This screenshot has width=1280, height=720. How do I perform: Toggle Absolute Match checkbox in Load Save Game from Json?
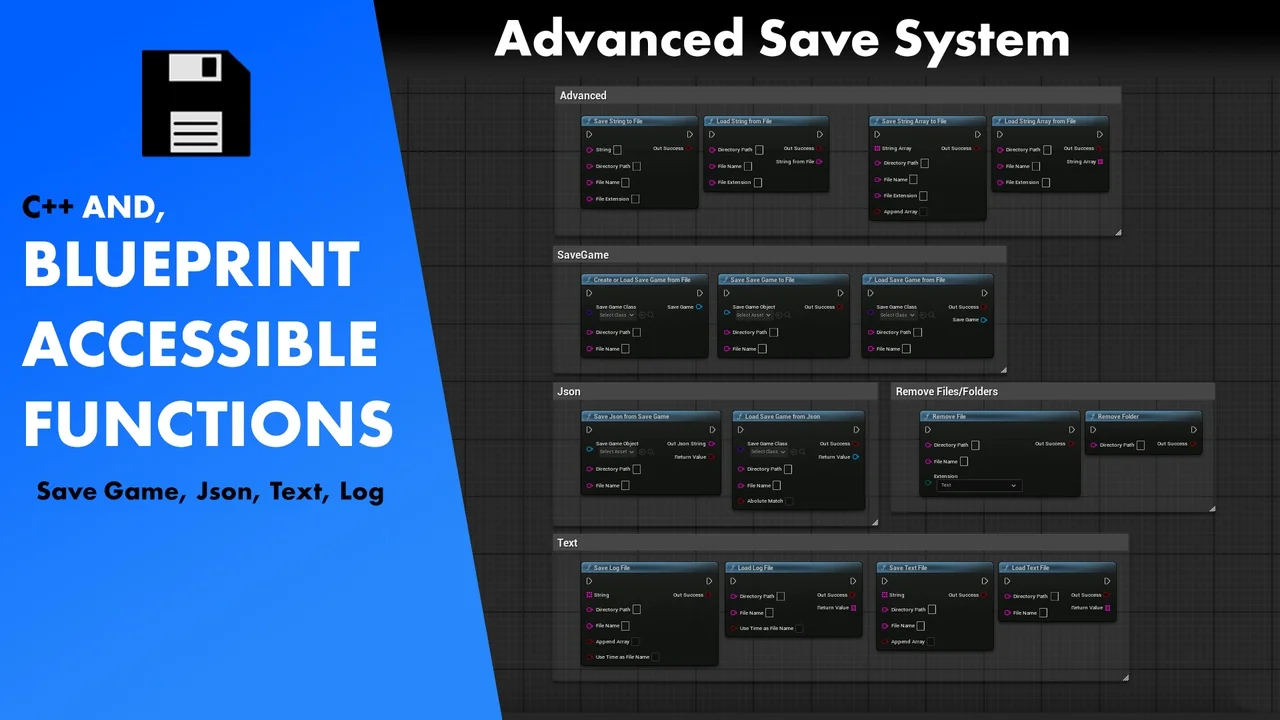(x=789, y=501)
